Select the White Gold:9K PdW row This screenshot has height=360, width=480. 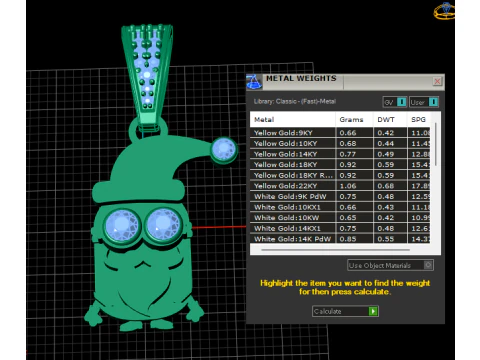tap(340, 197)
